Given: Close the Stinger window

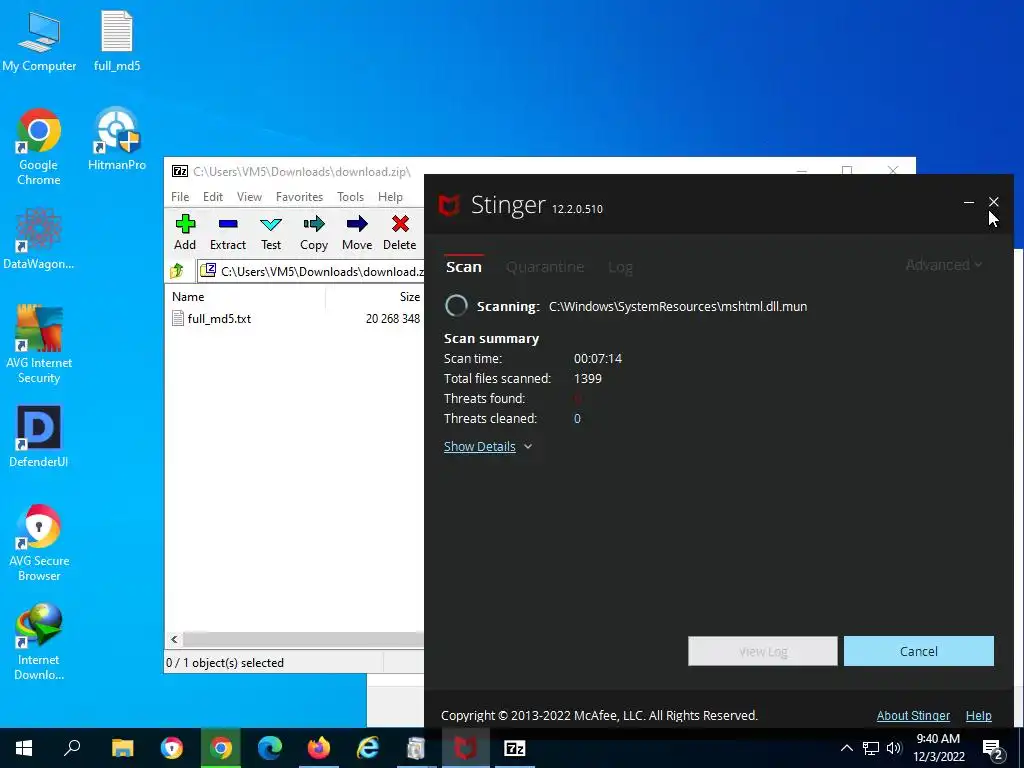Looking at the screenshot, I should click(x=993, y=202).
